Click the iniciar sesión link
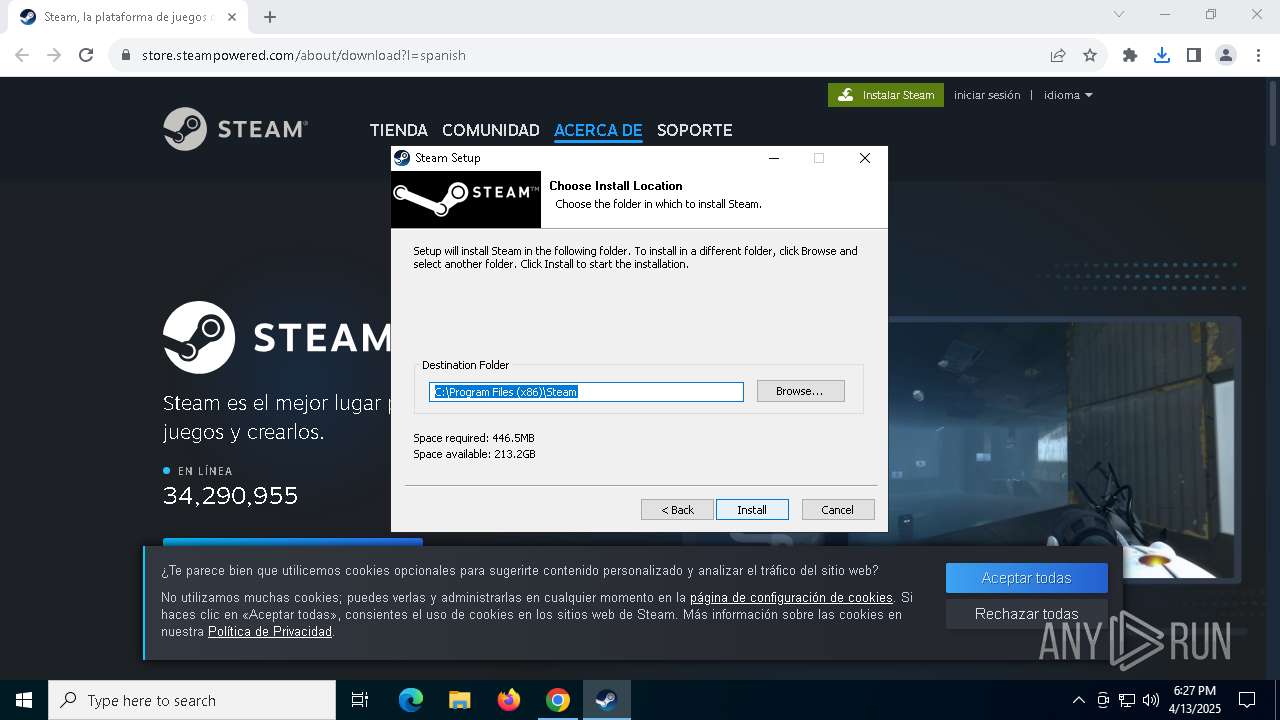 (x=987, y=95)
